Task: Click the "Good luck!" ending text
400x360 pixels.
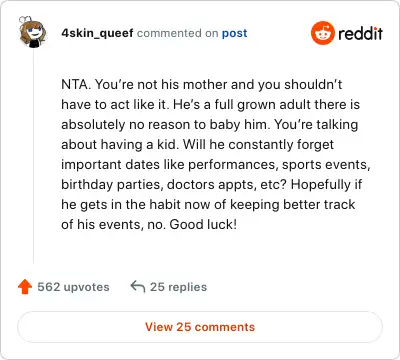Action: [x=203, y=224]
